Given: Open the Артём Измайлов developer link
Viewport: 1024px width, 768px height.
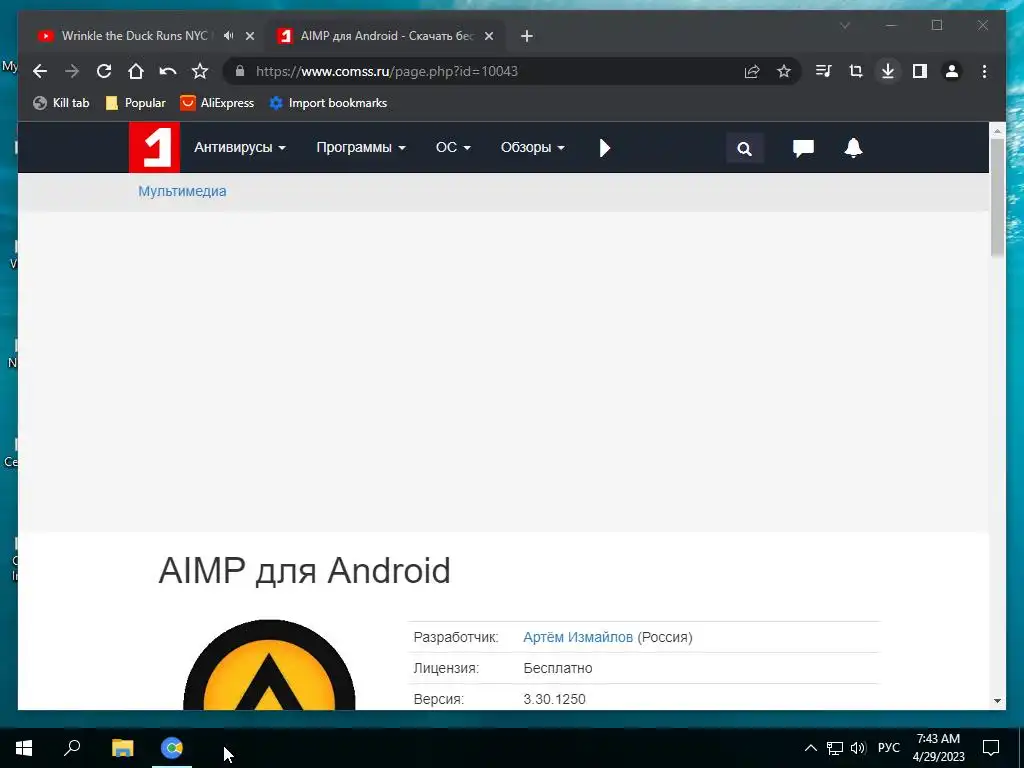Looking at the screenshot, I should coord(578,637).
